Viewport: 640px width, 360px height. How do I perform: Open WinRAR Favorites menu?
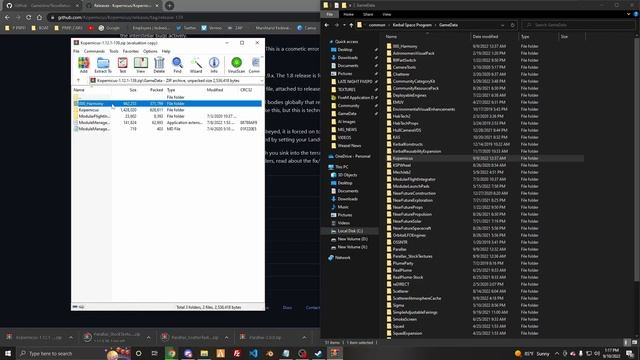click(131, 51)
